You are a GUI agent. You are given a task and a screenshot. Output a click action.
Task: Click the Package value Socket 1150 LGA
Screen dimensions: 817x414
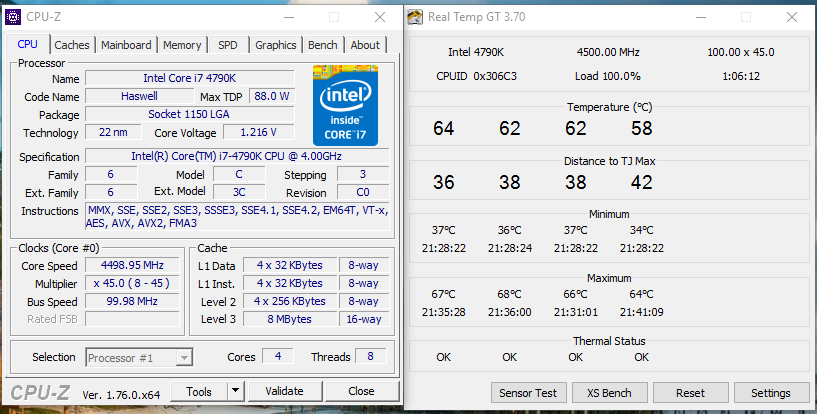[x=190, y=114]
